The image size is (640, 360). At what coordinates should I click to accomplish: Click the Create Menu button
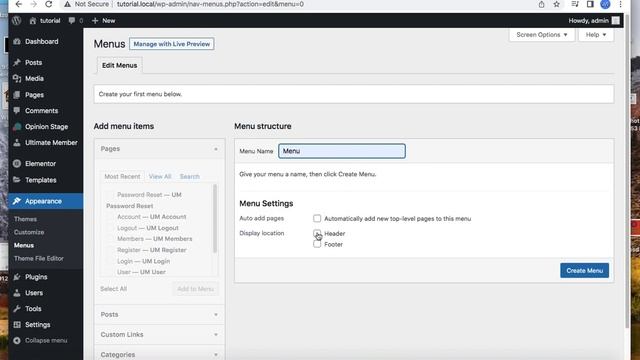(x=584, y=271)
